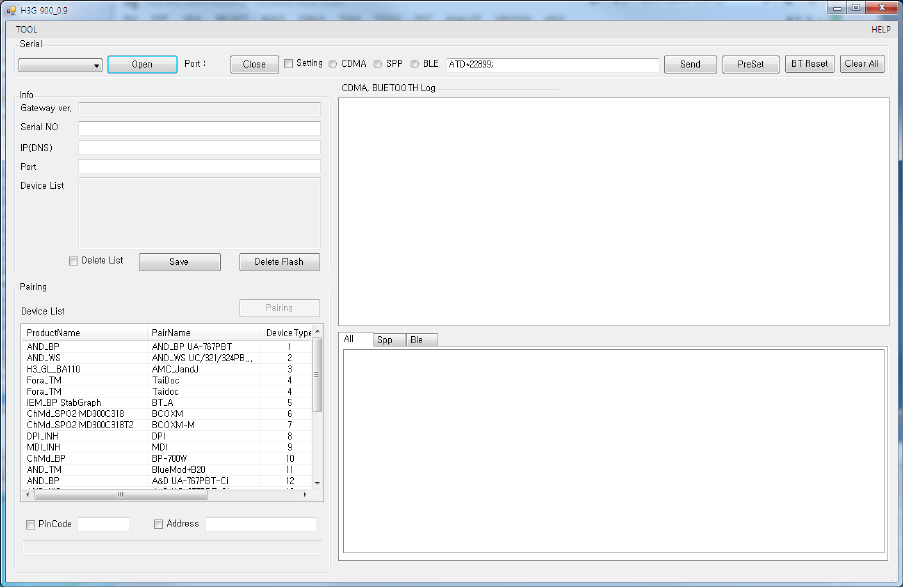Click the Pairing button

[279, 308]
